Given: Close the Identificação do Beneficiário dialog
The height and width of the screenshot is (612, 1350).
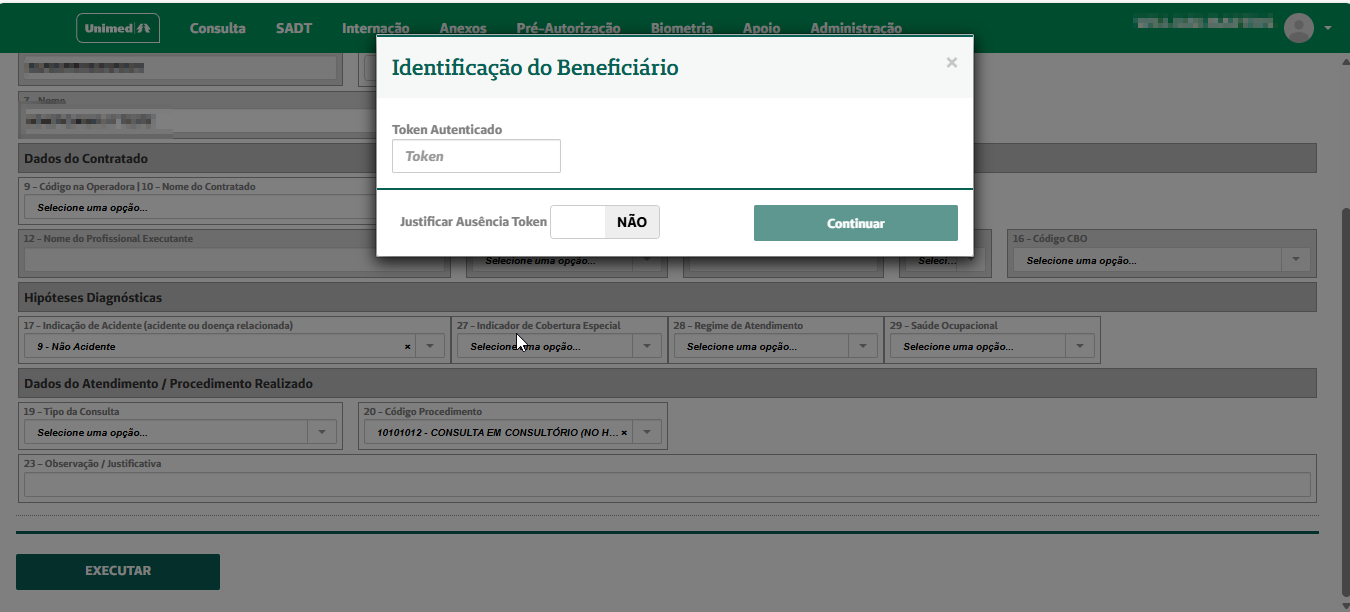Looking at the screenshot, I should pyautogui.click(x=951, y=61).
